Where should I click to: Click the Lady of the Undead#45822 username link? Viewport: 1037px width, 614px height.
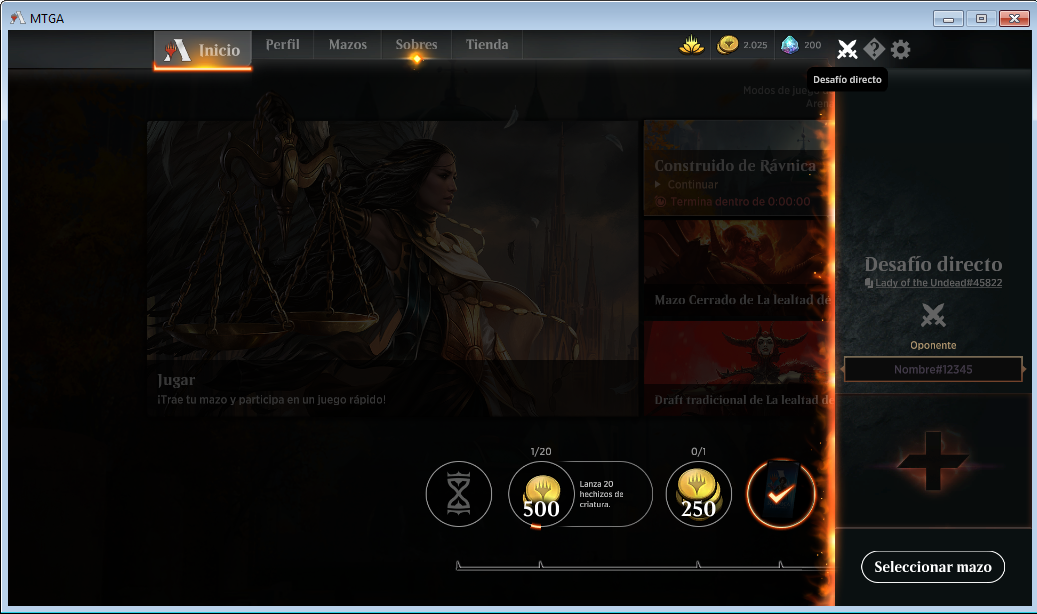pos(938,283)
